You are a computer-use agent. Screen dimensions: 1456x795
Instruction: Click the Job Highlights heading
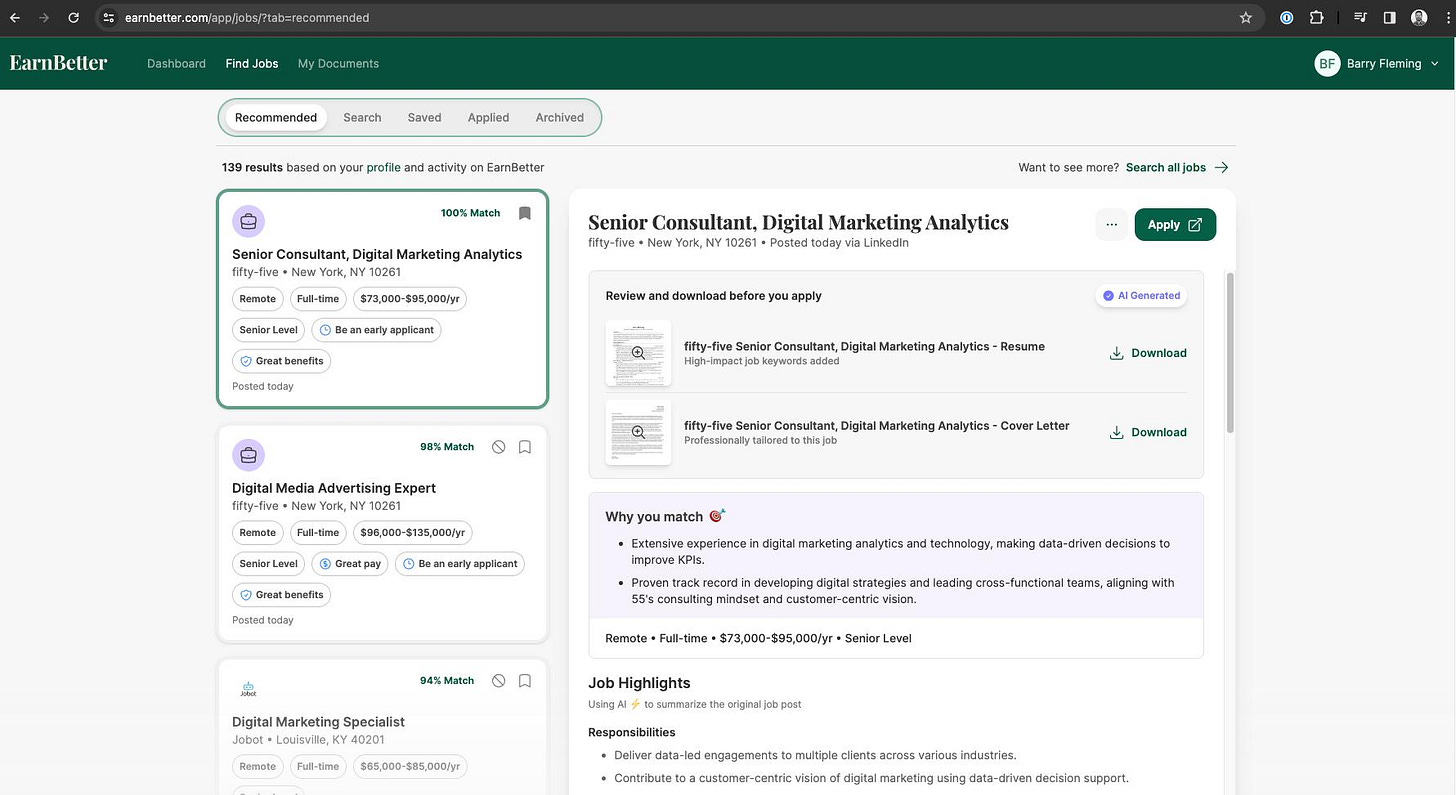pos(639,683)
